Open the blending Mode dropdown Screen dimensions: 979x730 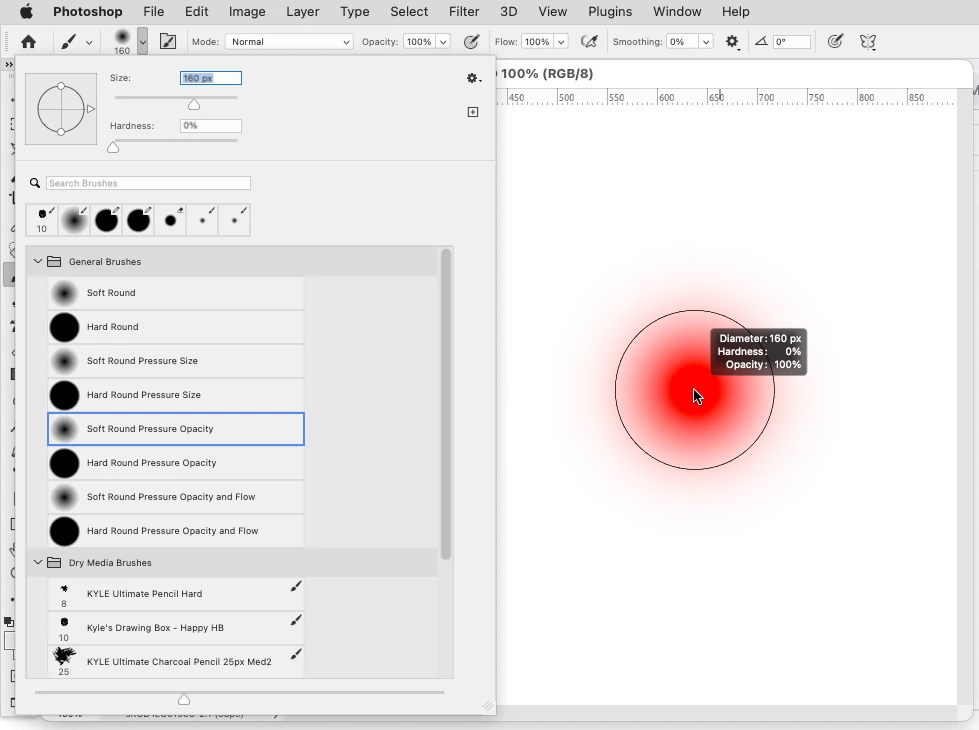tap(288, 42)
